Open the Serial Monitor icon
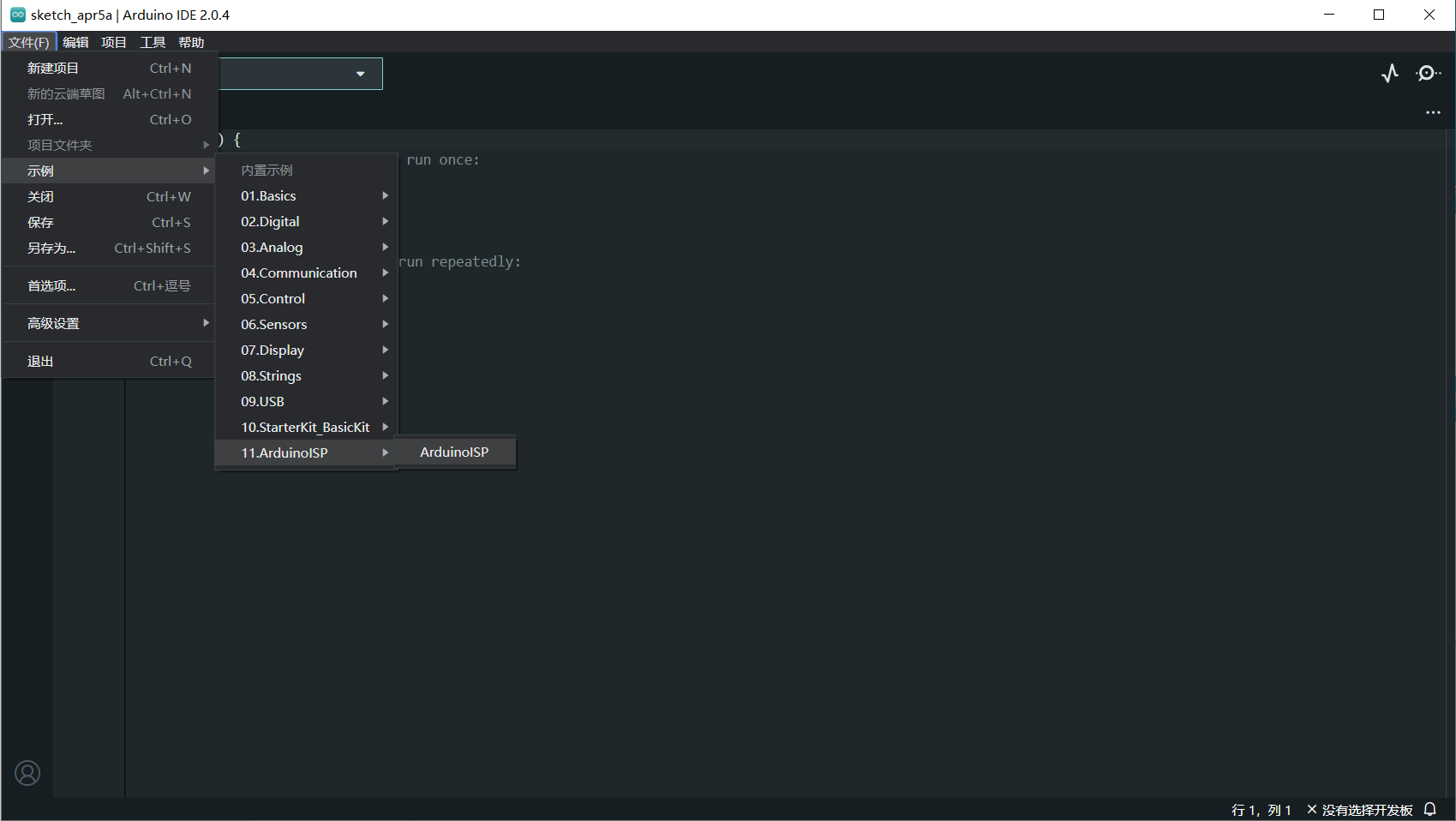The width and height of the screenshot is (1456, 821). (1428, 74)
